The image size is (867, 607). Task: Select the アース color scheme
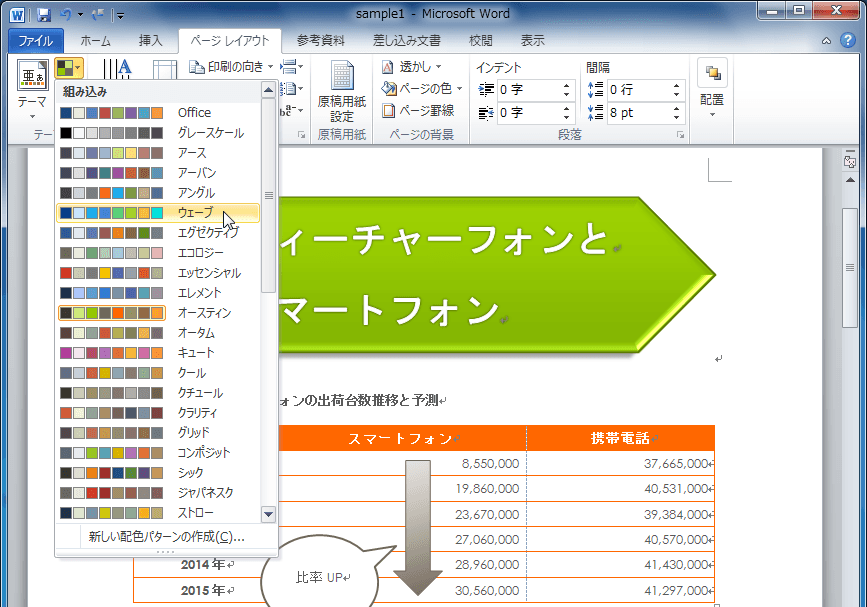[x=158, y=153]
